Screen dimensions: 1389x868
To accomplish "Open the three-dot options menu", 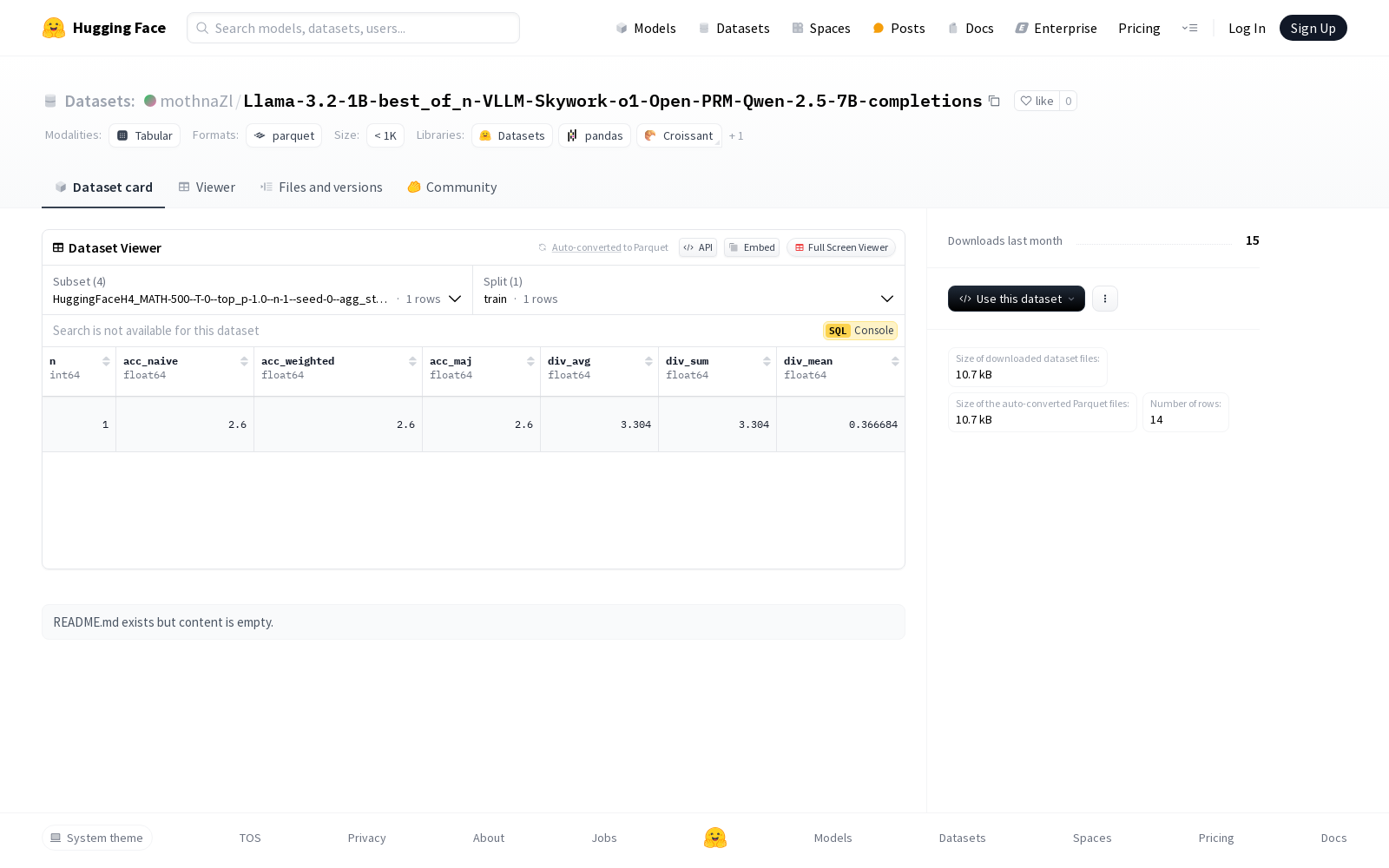I will [x=1105, y=299].
